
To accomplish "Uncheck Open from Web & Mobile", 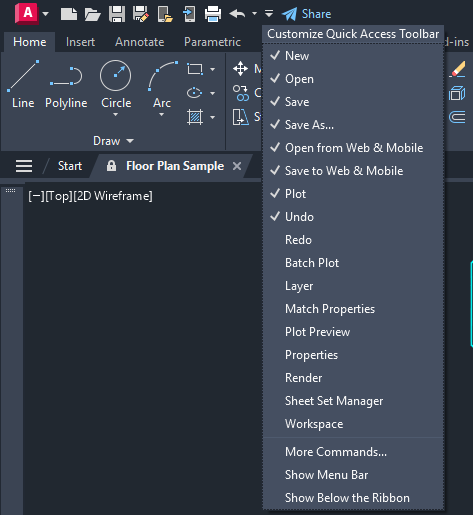I will coord(353,148).
